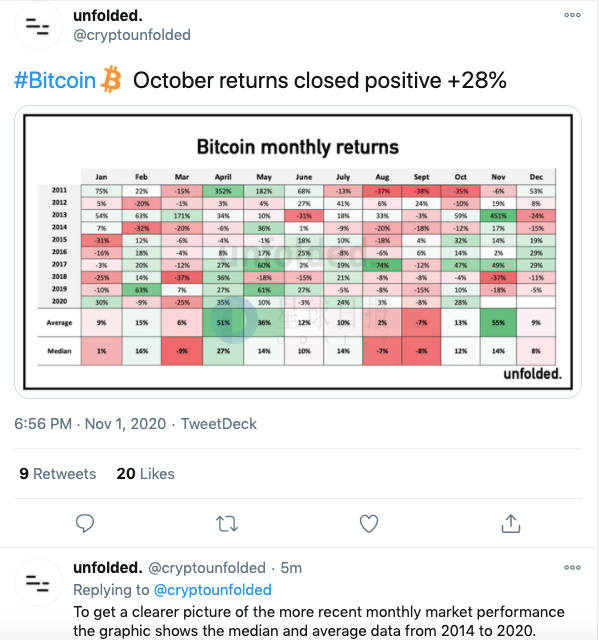This screenshot has height=640, width=599.
Task: Open main tweet's three-dot more menu
Action: (x=572, y=15)
